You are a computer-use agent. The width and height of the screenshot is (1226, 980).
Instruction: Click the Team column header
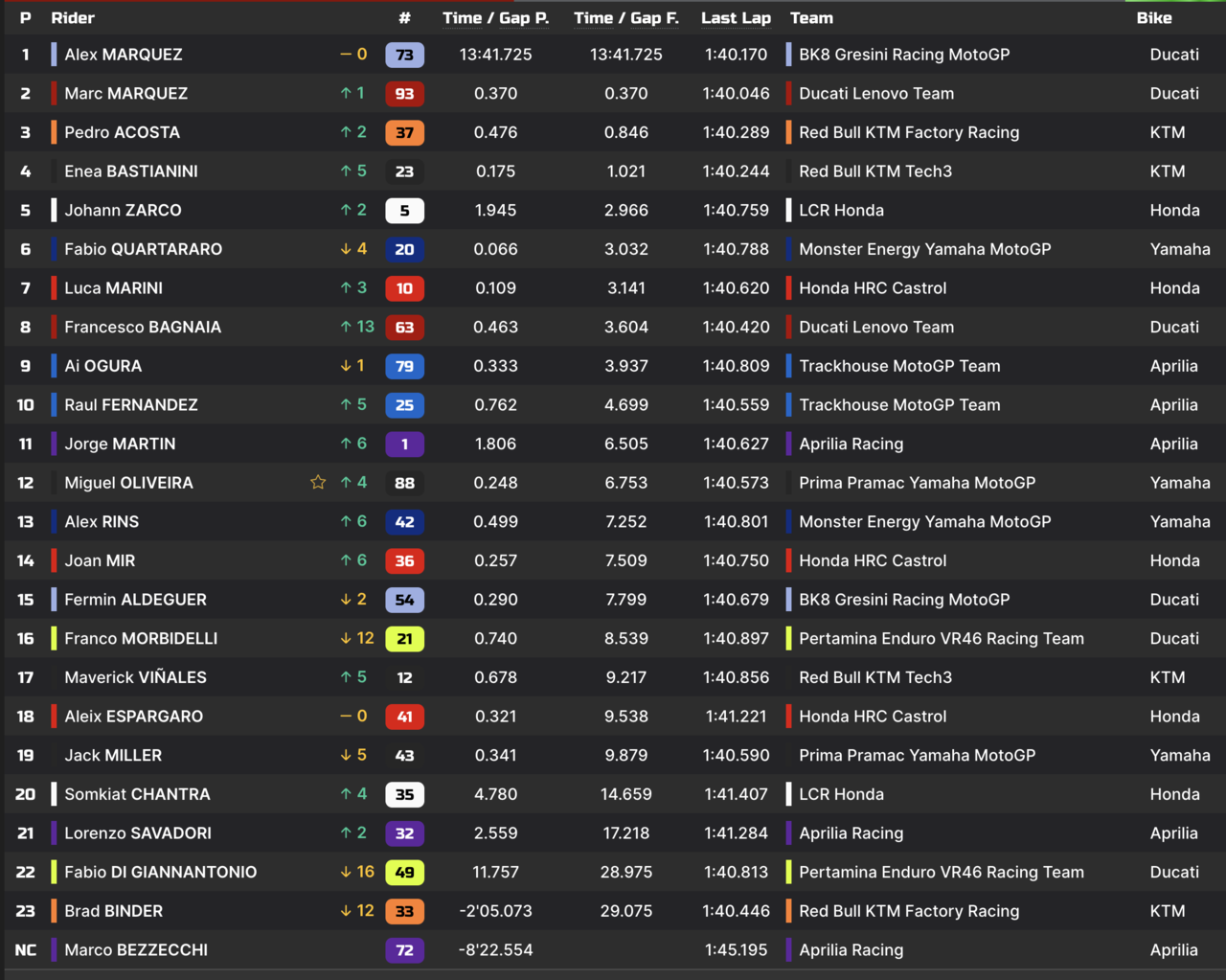[x=811, y=18]
